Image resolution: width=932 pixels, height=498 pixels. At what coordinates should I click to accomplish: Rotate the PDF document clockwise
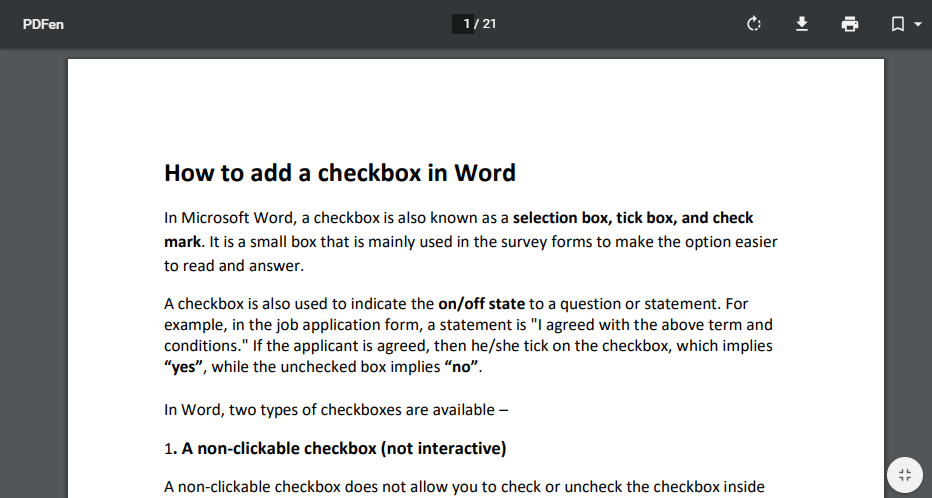pyautogui.click(x=754, y=24)
